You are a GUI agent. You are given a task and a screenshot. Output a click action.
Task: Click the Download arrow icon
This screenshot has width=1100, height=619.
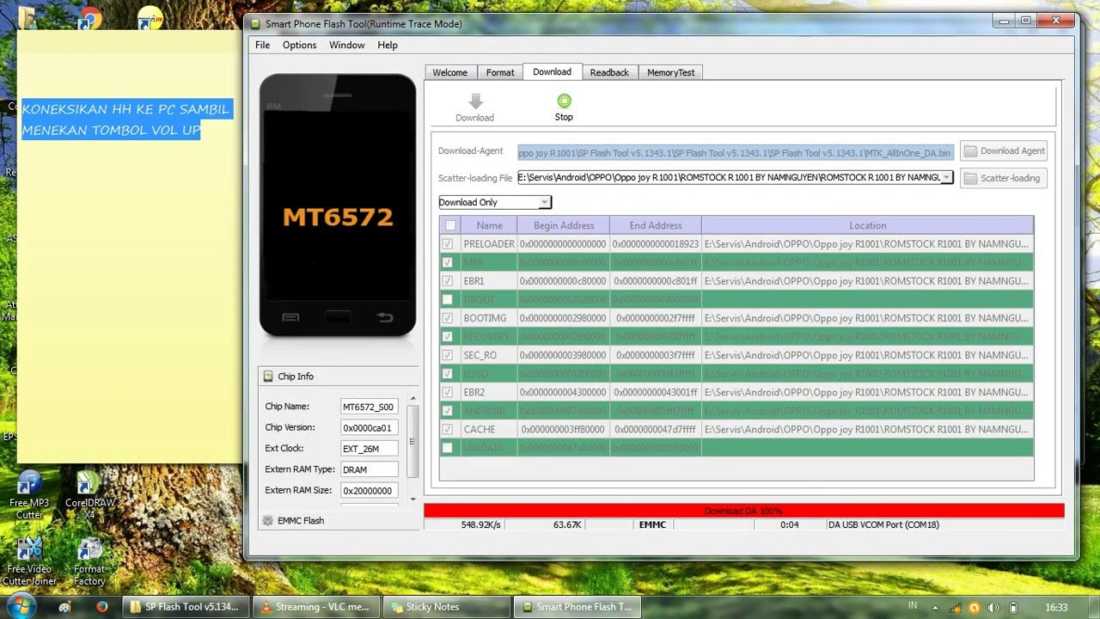pyautogui.click(x=476, y=101)
